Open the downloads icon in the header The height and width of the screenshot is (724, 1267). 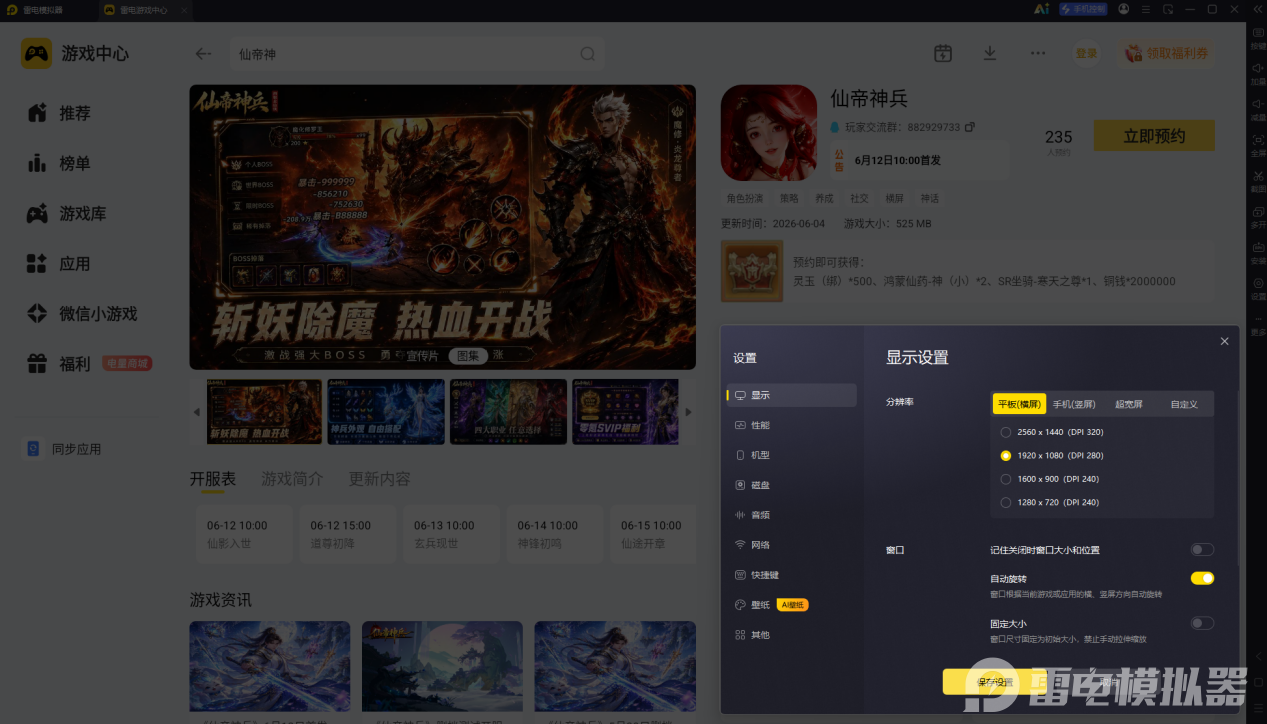990,53
